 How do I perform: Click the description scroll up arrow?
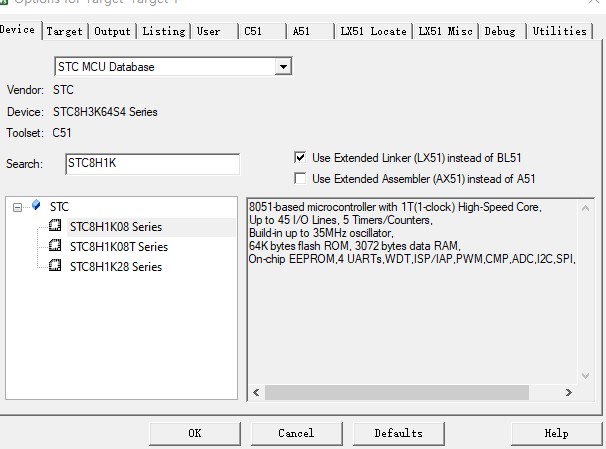(x=586, y=209)
